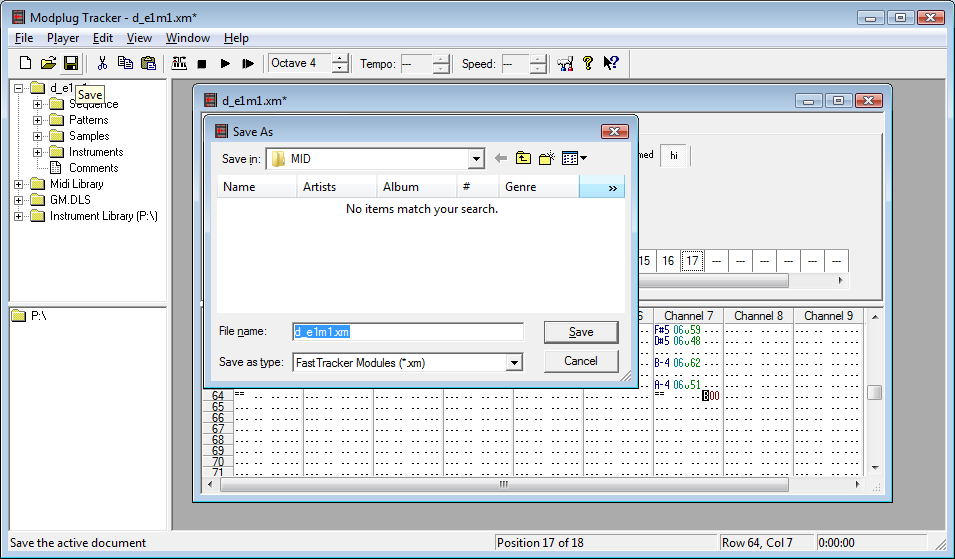The image size is (955, 559).
Task: Sort by the Name column header
Action: [257, 187]
